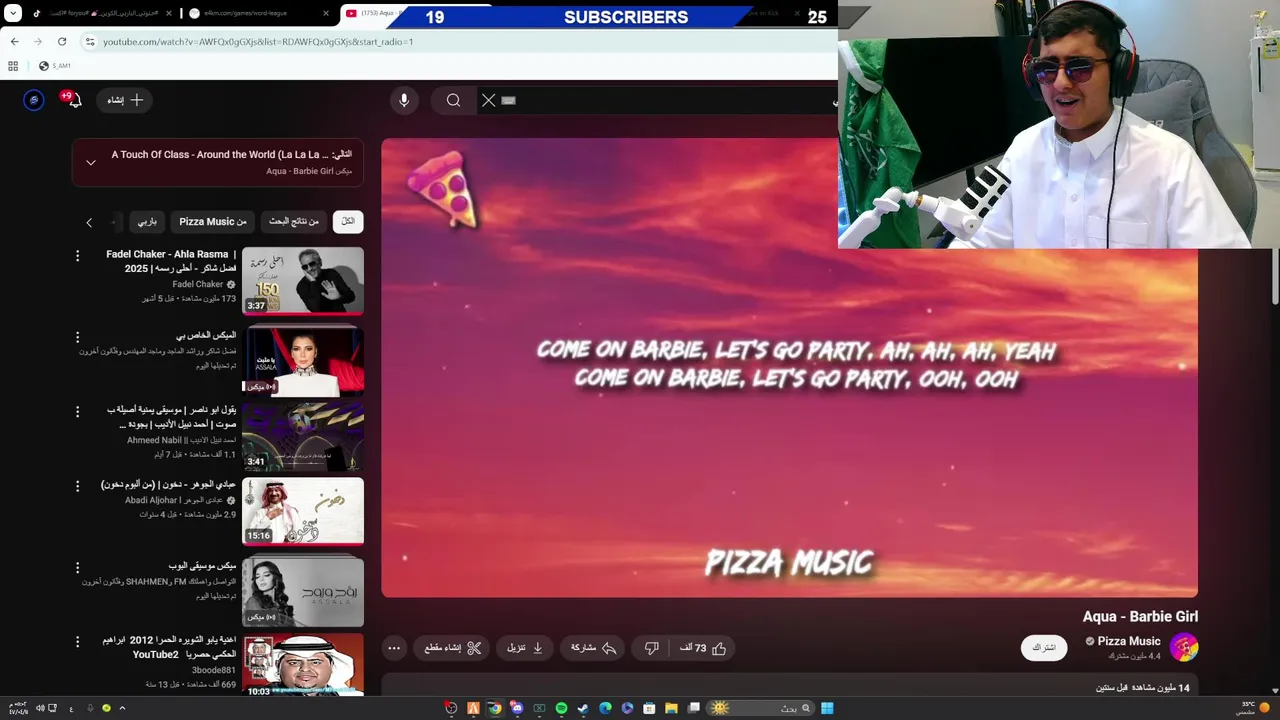Image resolution: width=1280 pixels, height=720 pixels.
Task: Open the Fadel Chaker Ahla Rasma thumbnail
Action: (303, 281)
